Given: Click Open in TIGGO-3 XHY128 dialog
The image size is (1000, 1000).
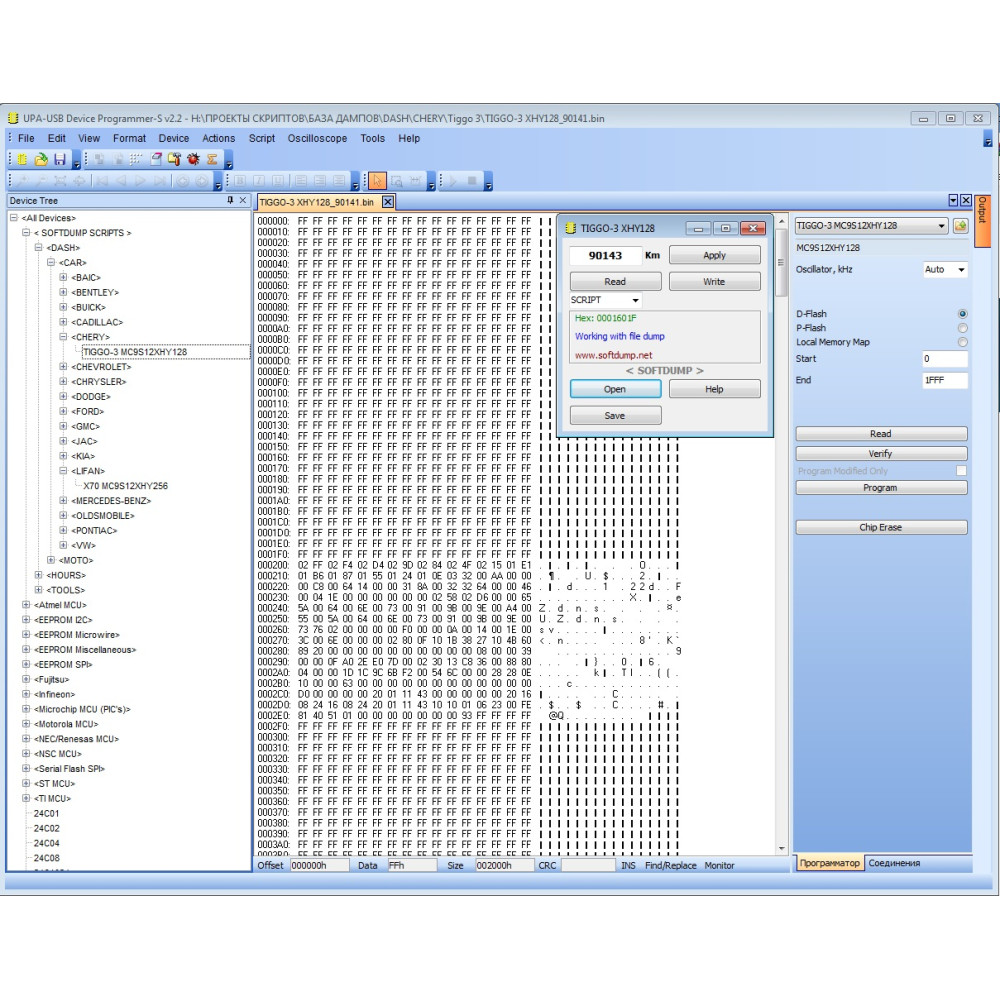Looking at the screenshot, I should (x=615, y=389).
